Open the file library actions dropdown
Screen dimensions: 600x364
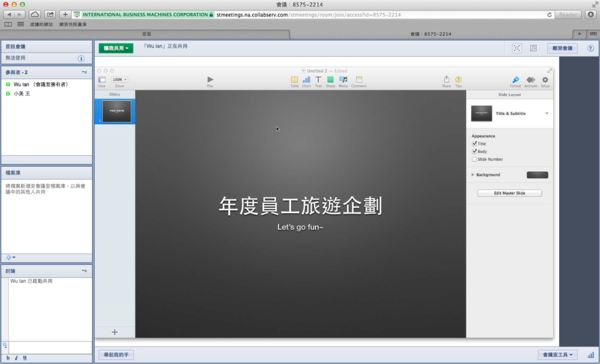pyautogui.click(x=11, y=257)
